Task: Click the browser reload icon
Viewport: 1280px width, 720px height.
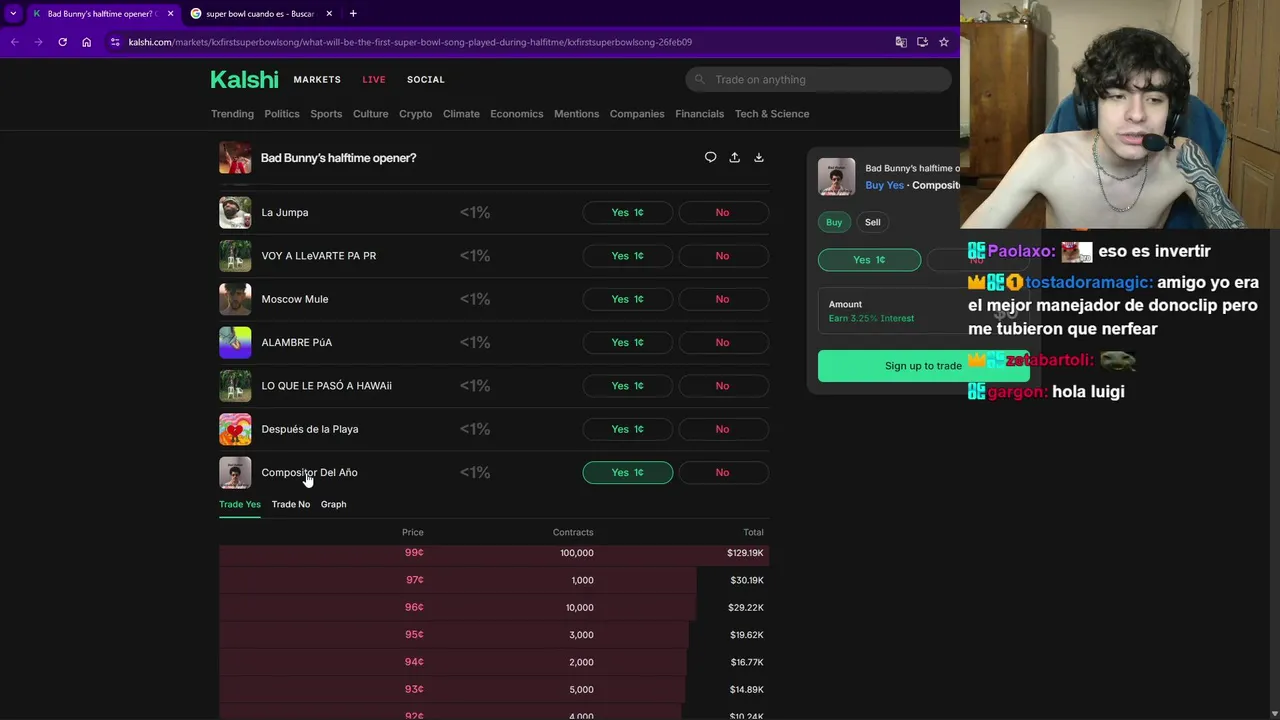Action: click(62, 42)
